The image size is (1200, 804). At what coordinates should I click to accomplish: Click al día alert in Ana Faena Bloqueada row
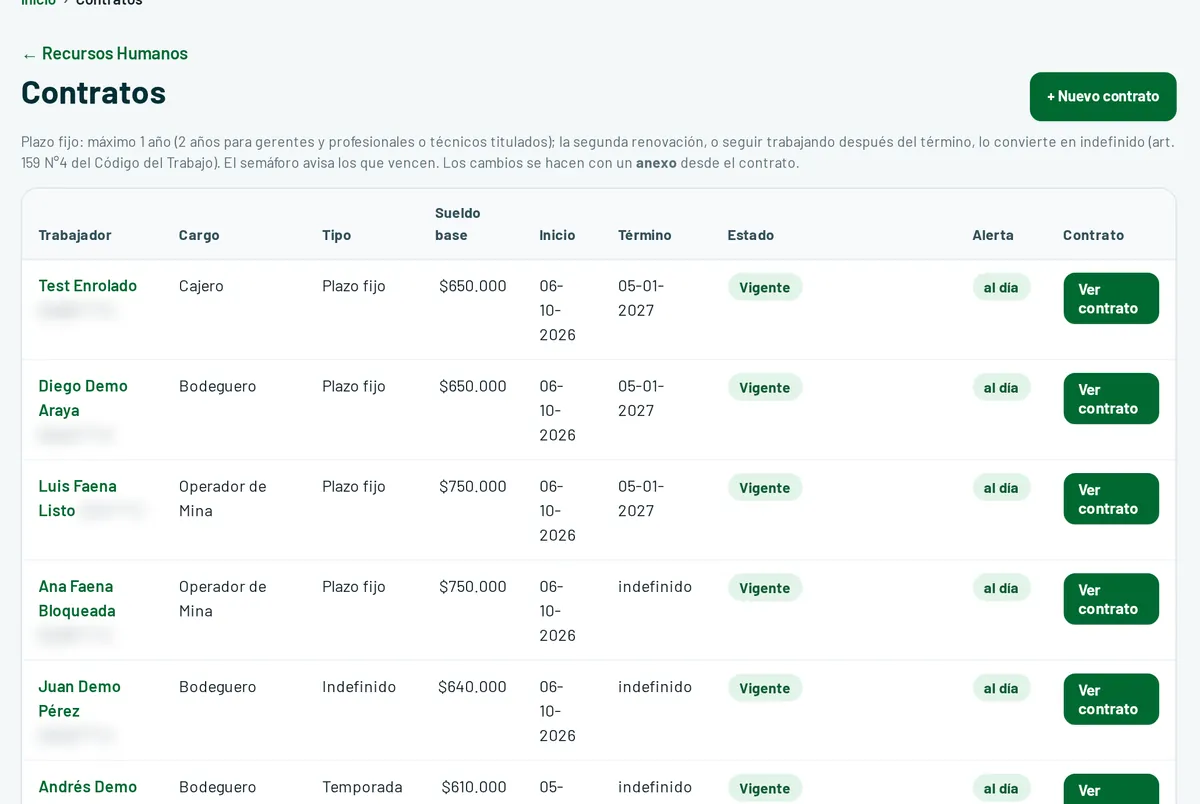[1001, 587]
